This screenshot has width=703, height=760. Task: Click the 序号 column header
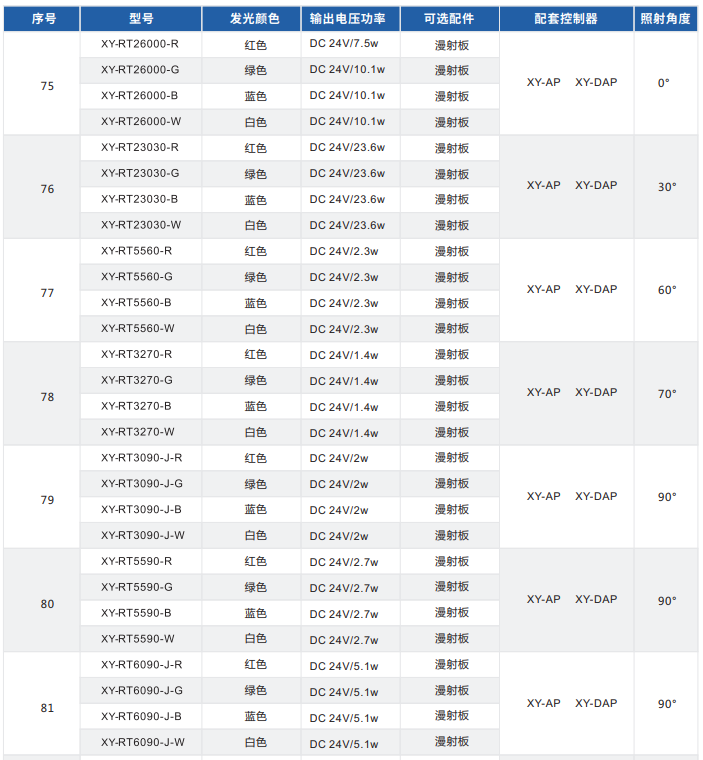(42, 19)
